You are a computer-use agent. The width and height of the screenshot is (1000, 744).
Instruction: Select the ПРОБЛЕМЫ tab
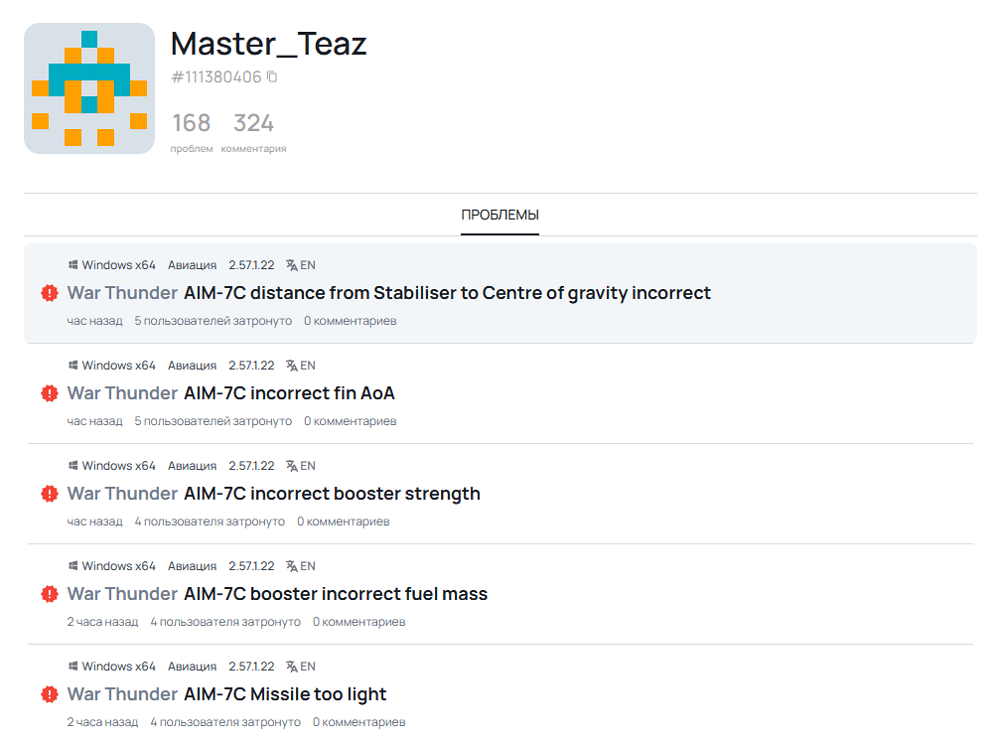tap(500, 215)
